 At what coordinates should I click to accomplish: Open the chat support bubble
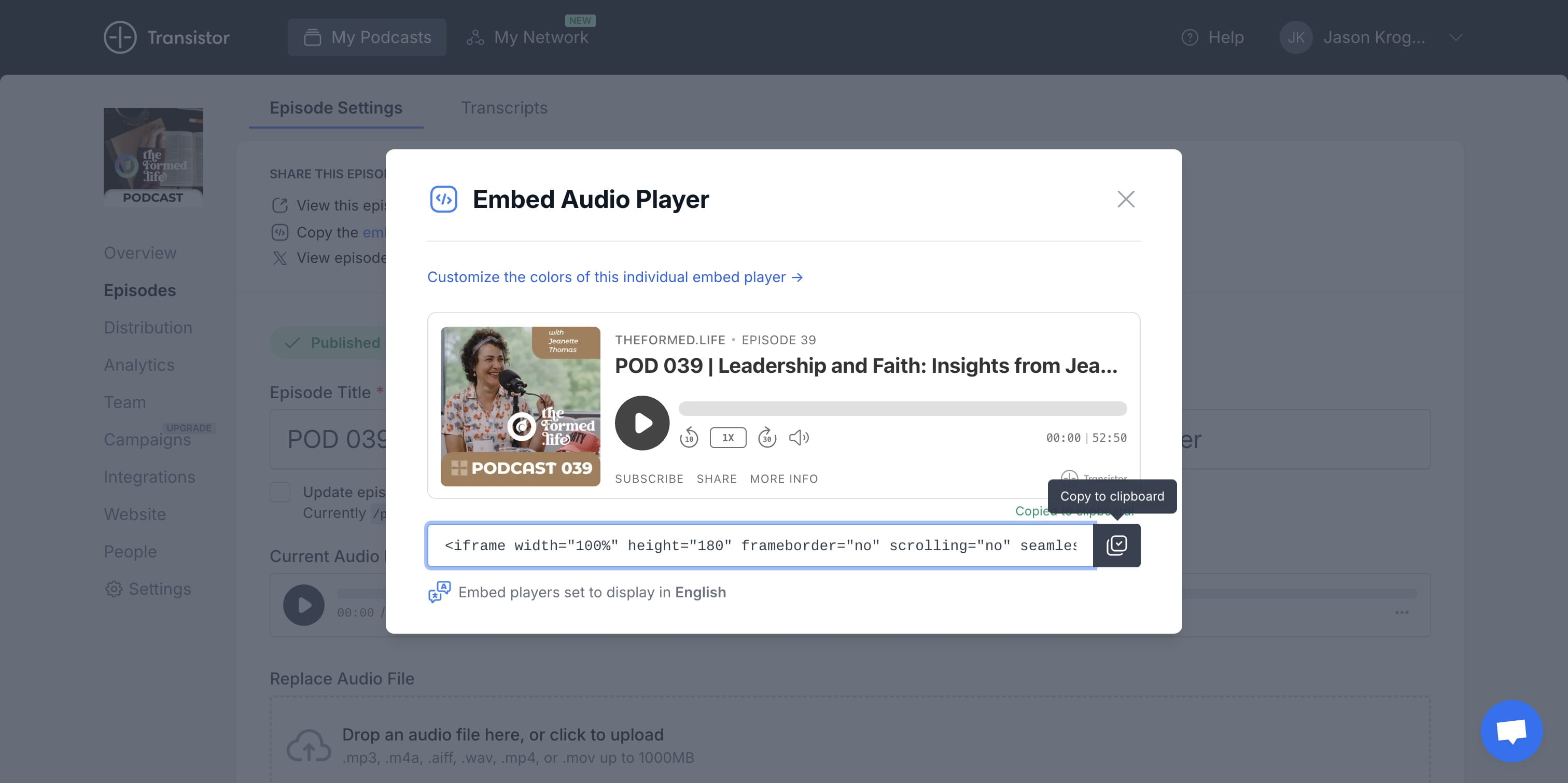coord(1511,731)
